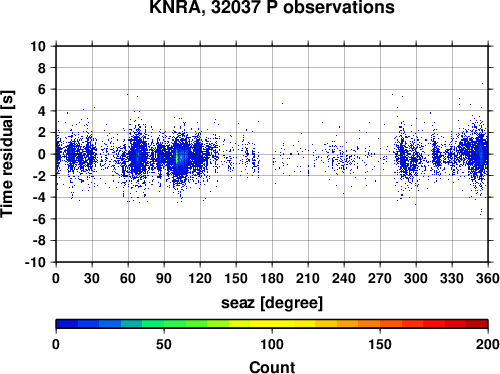Screen dimensions: 500x374
Task: Select the dark red end of colorbar
Action: (x=477, y=324)
